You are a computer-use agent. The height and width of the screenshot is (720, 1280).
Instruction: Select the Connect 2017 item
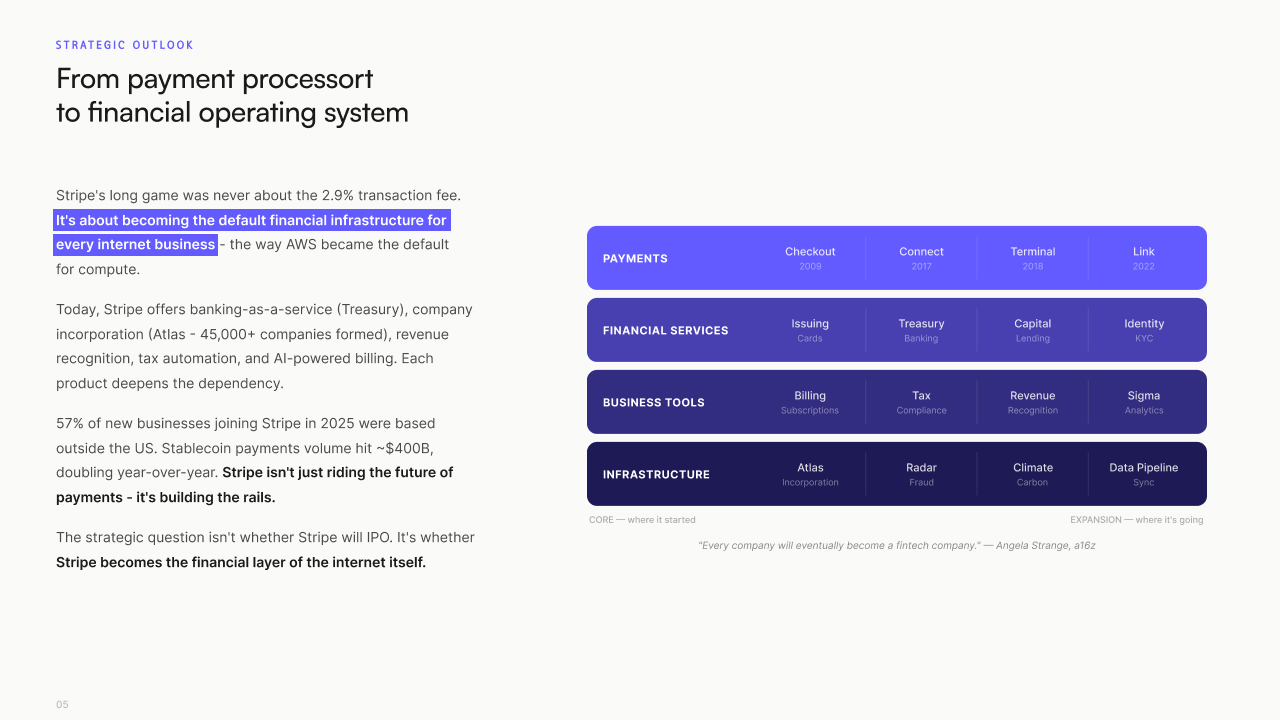tap(921, 258)
